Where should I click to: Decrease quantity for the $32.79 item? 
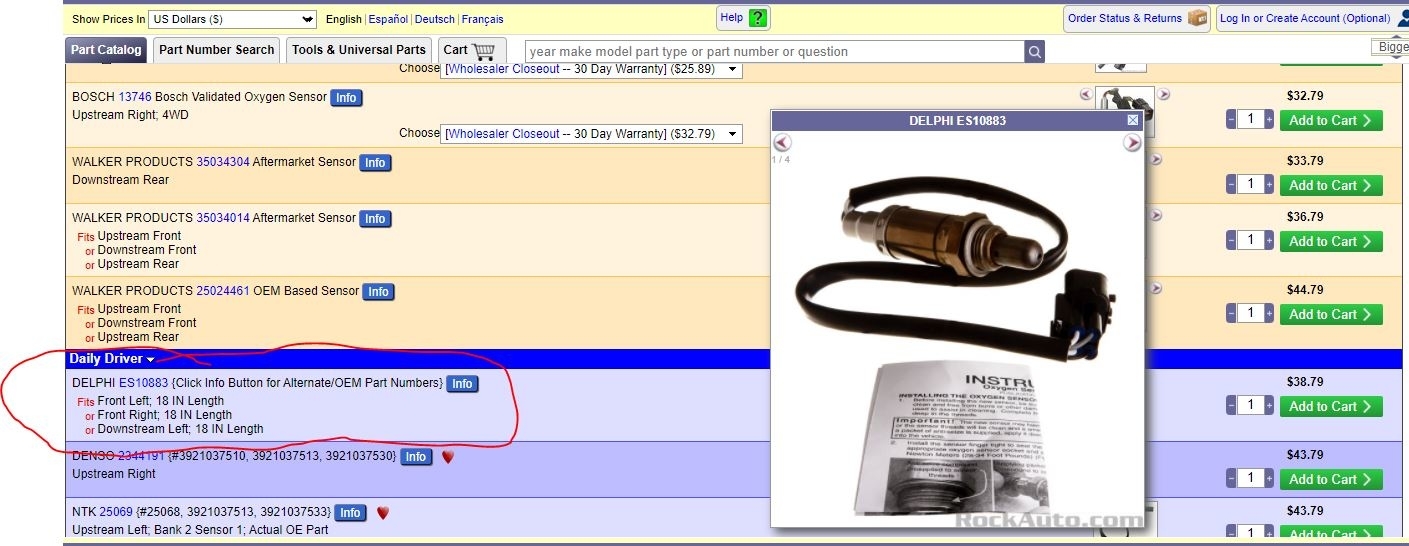1231,120
